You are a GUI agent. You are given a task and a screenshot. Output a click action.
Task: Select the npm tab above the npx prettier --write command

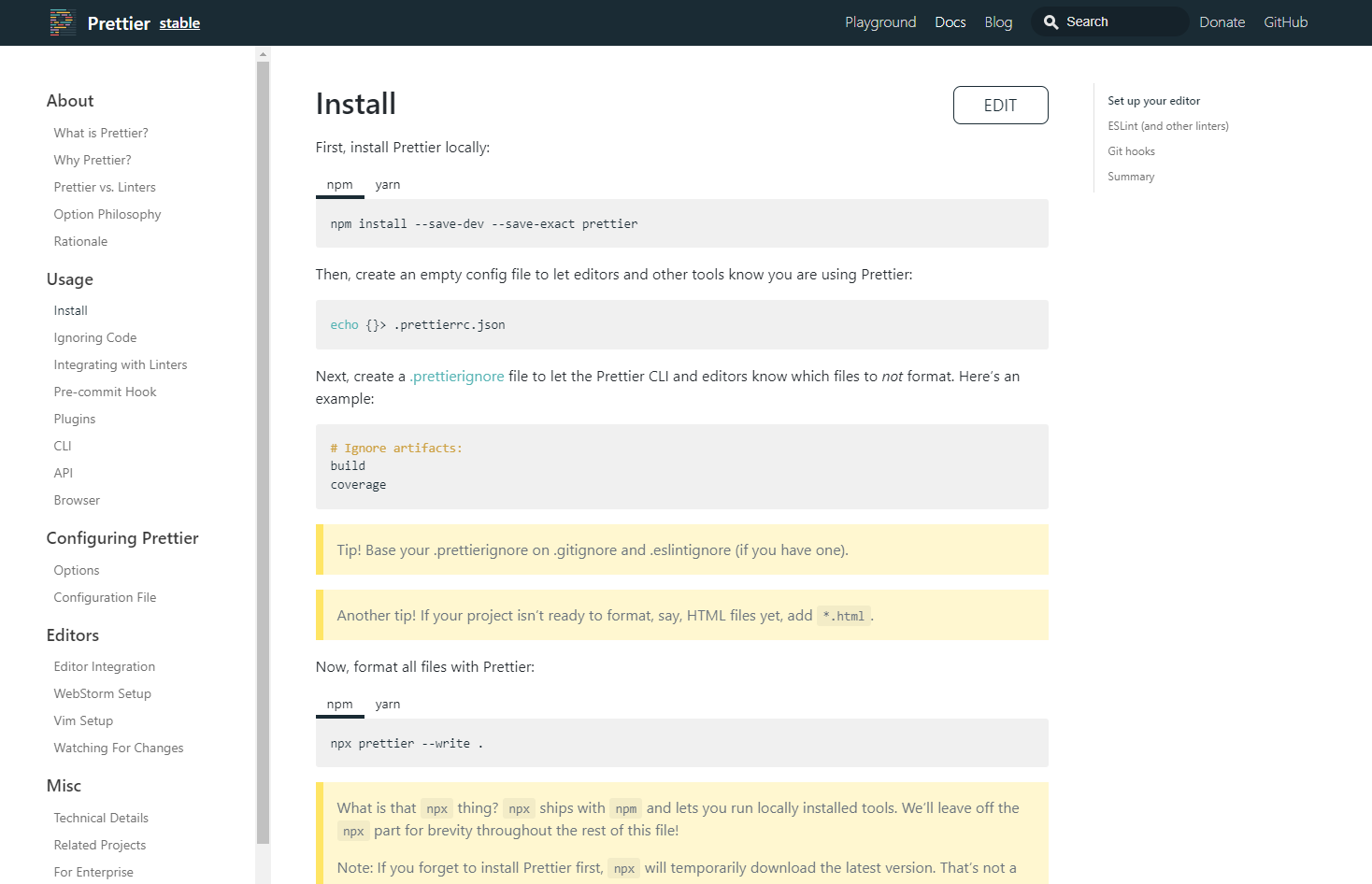(x=340, y=705)
